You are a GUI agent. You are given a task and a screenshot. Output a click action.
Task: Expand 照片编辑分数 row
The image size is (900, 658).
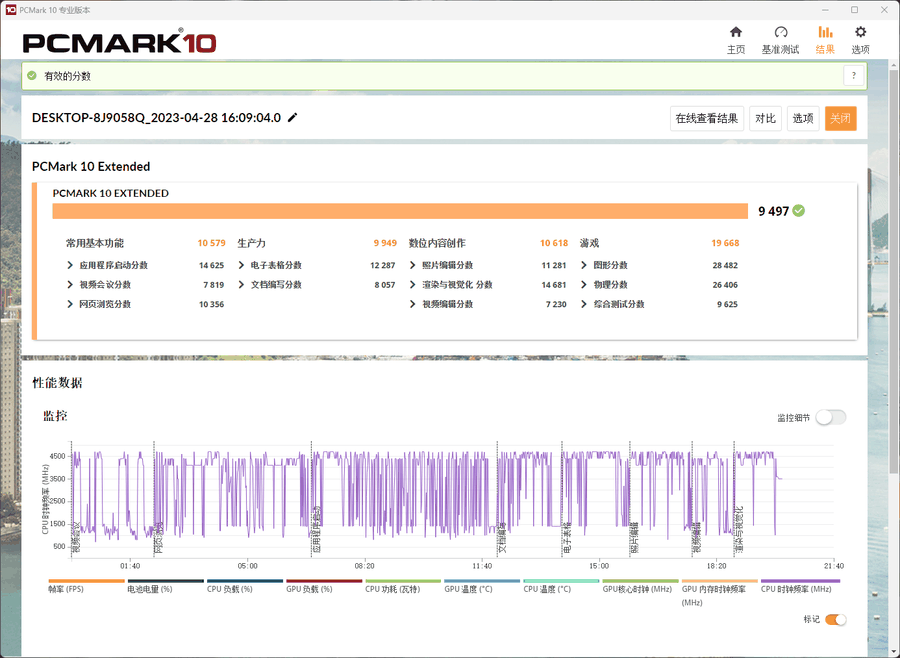(x=413, y=266)
